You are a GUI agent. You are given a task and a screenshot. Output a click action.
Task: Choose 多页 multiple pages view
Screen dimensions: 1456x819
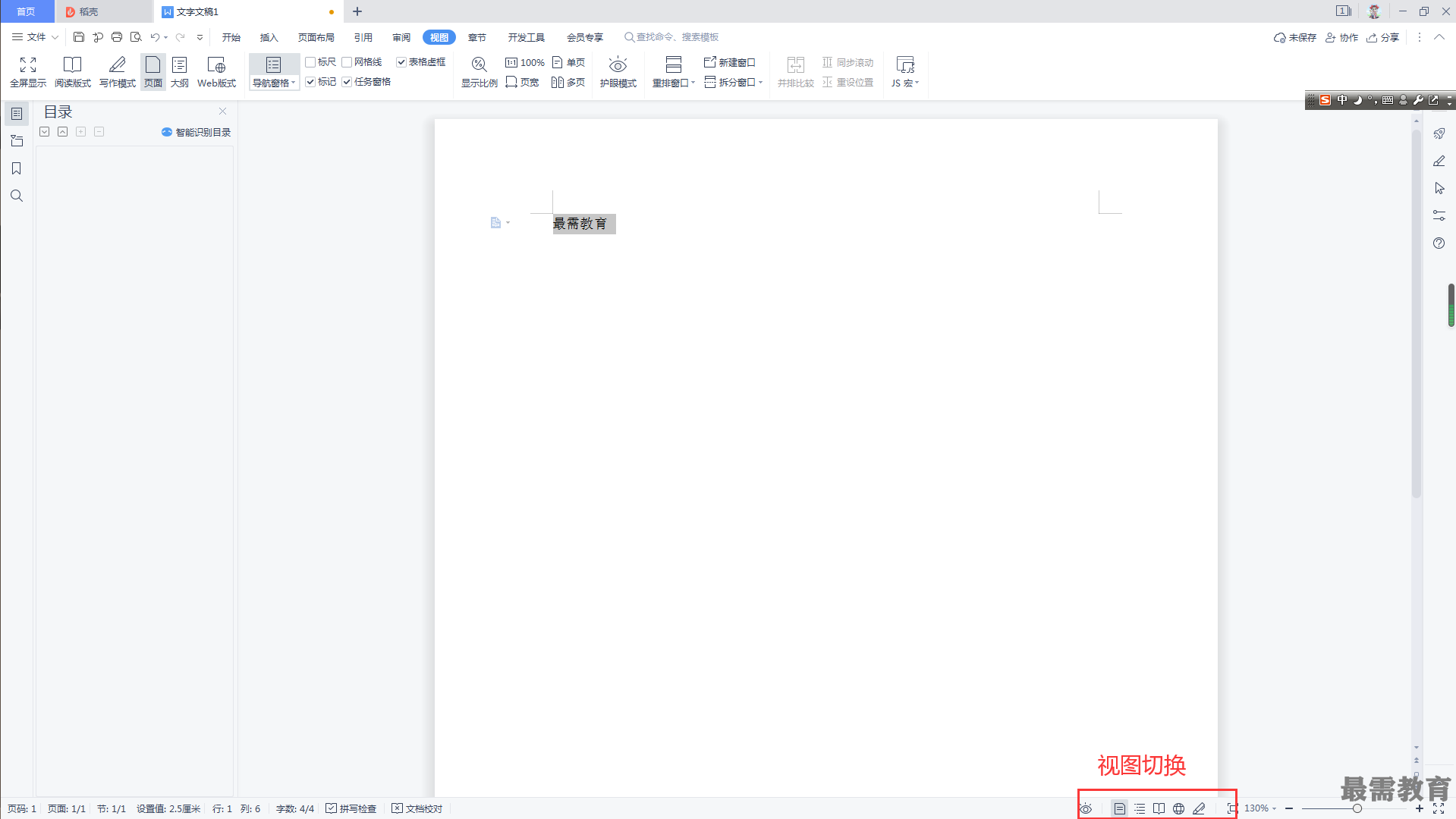[568, 82]
